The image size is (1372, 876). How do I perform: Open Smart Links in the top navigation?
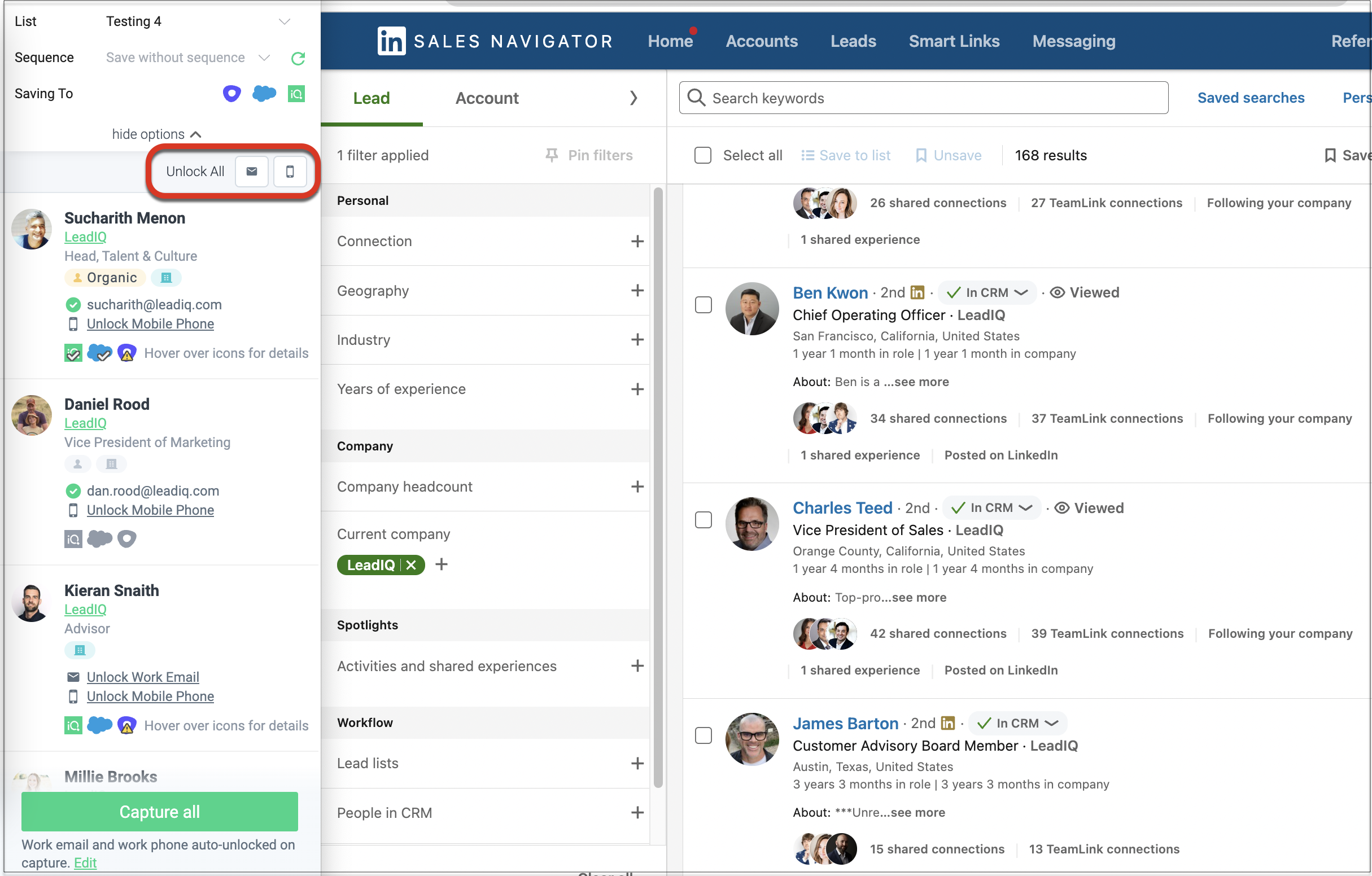(x=953, y=41)
